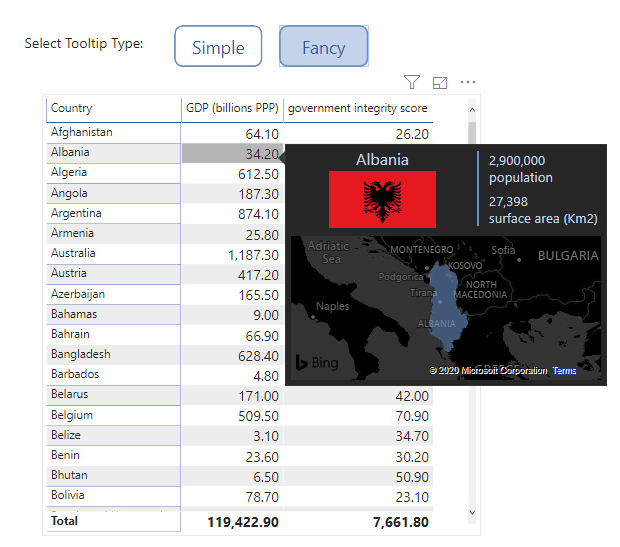Click the Bing logo on the map

click(x=316, y=363)
